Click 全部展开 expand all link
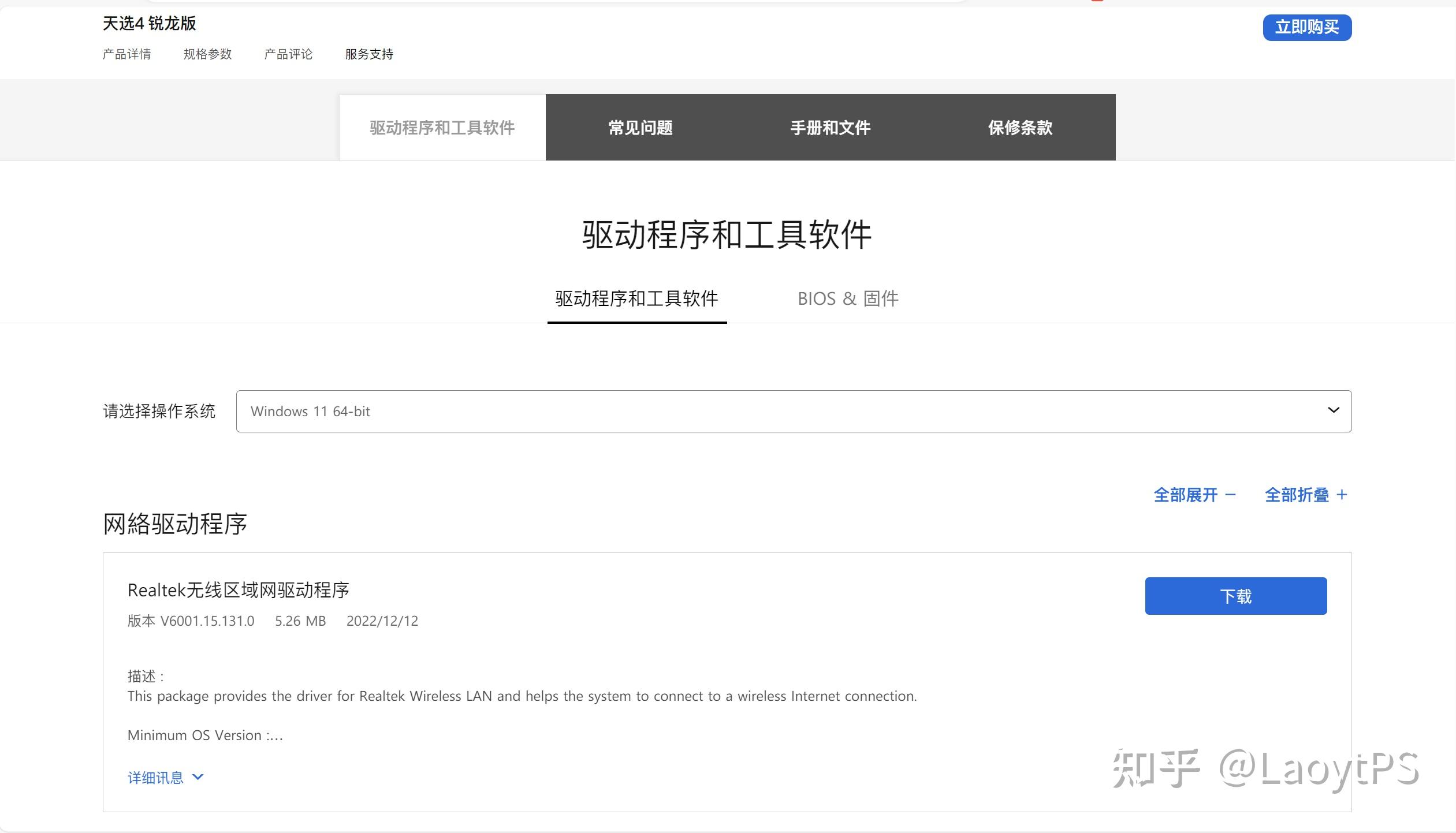1456x833 pixels. coord(1194,495)
